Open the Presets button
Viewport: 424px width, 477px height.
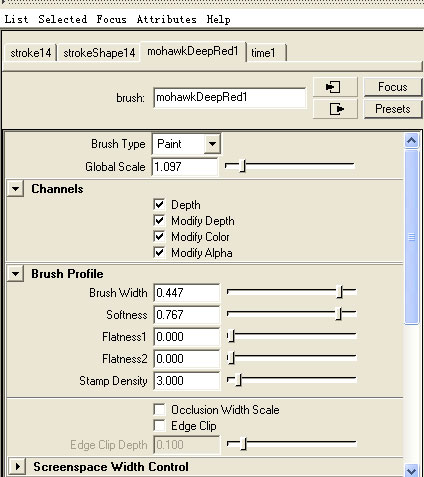pyautogui.click(x=393, y=109)
